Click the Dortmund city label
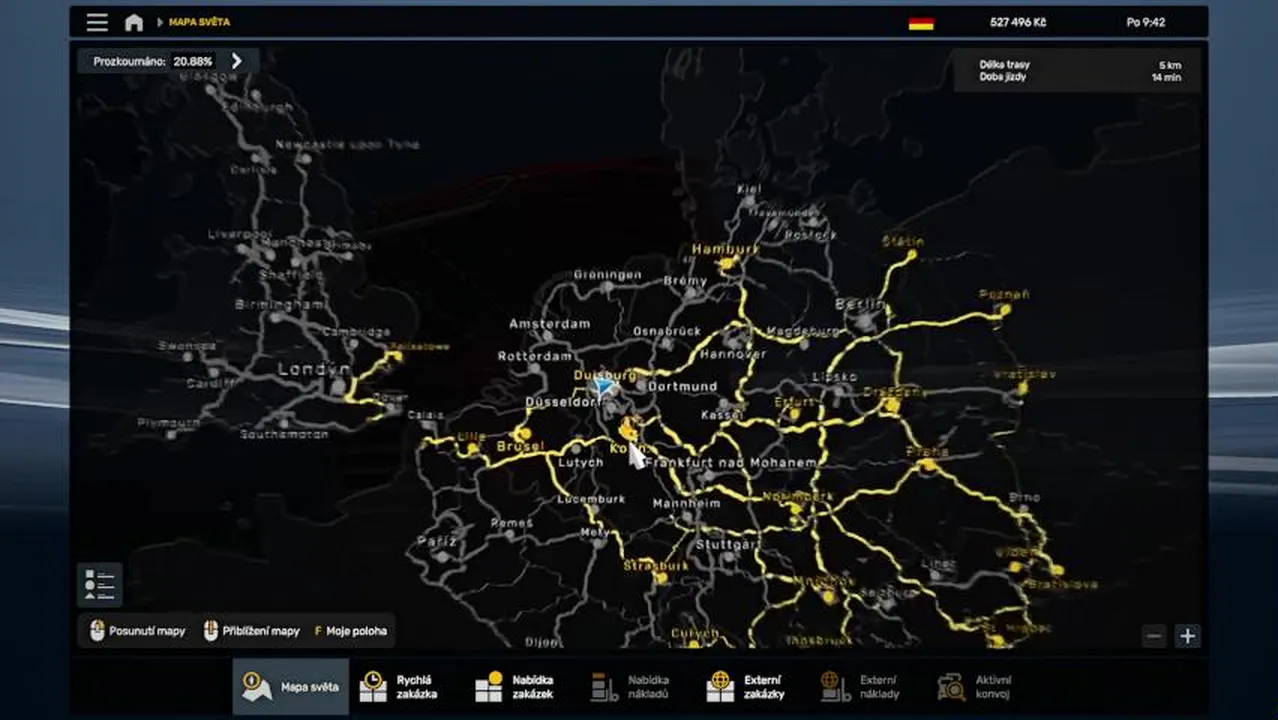The width and height of the screenshot is (1278, 720). coord(683,386)
